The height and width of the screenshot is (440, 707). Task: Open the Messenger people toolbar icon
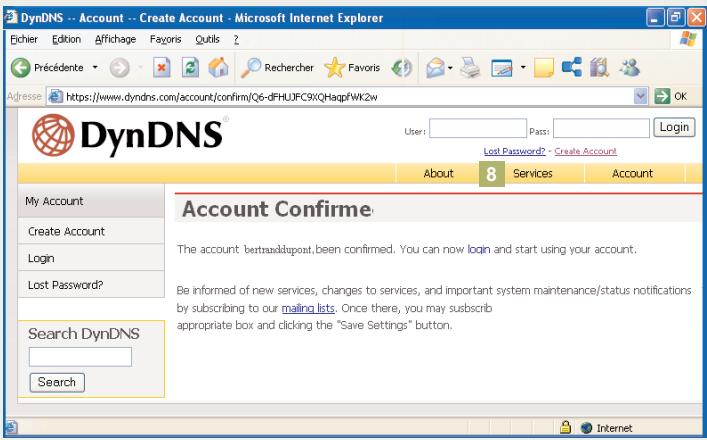click(629, 68)
